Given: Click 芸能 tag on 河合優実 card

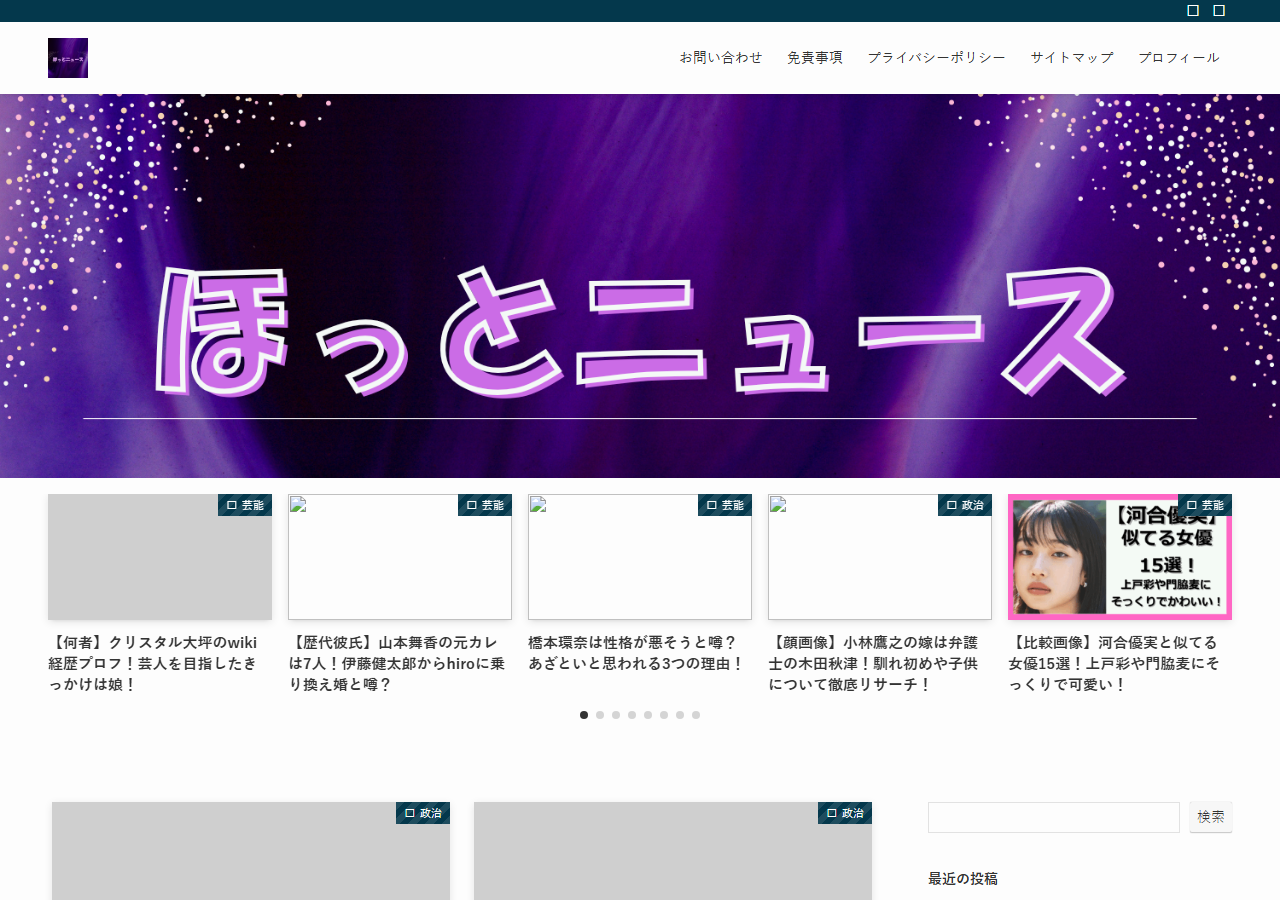Looking at the screenshot, I should (1205, 505).
